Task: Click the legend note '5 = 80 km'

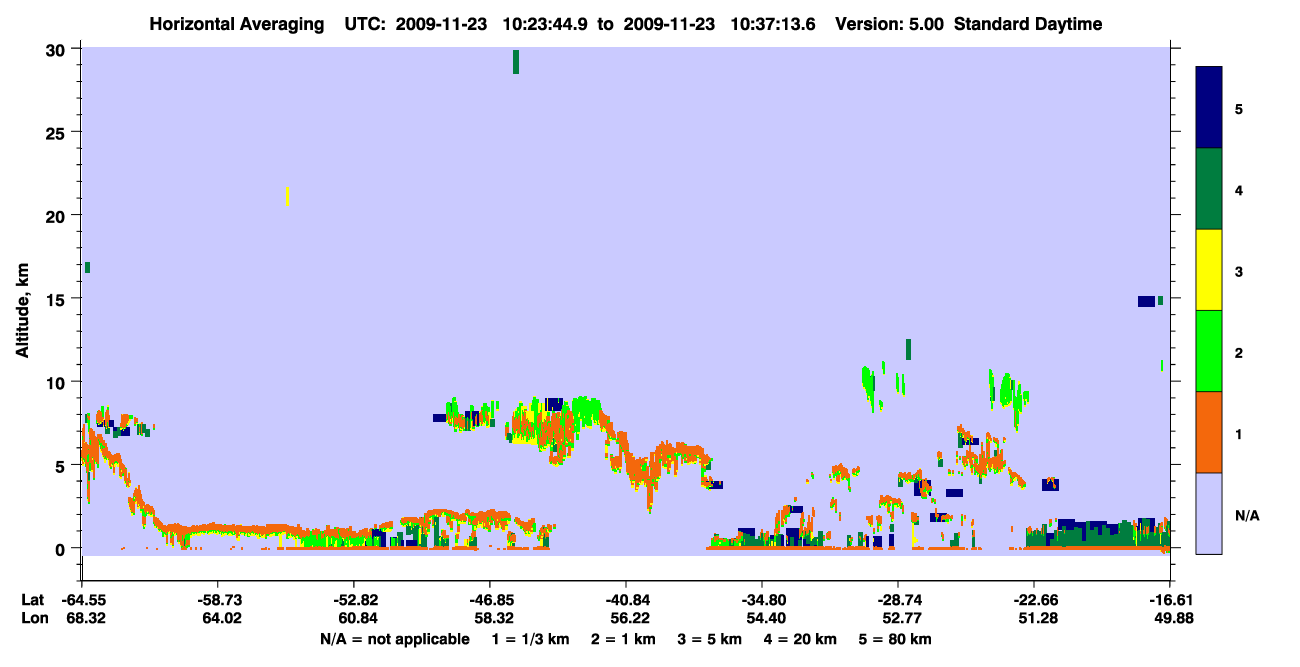Action: pos(895,639)
